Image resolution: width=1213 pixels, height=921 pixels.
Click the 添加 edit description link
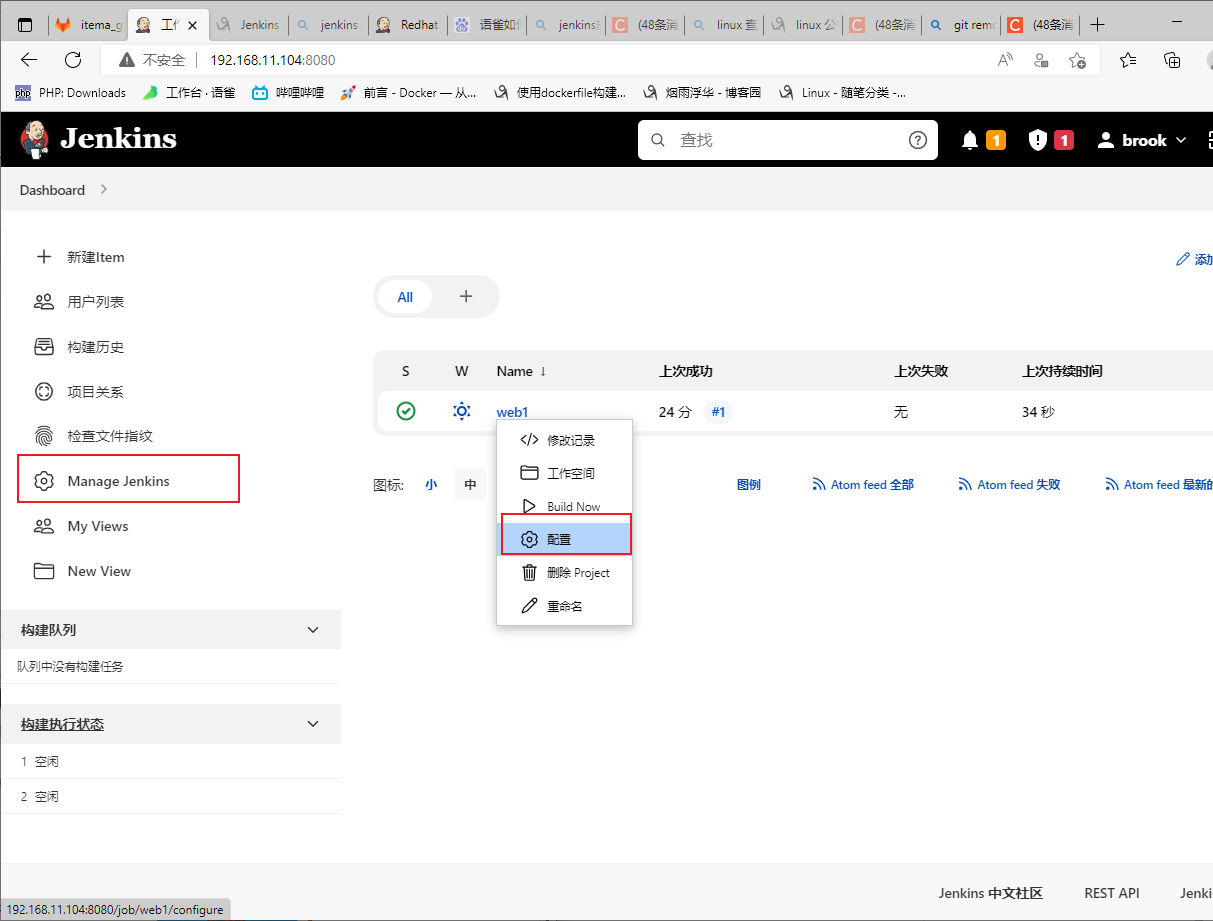point(1194,260)
